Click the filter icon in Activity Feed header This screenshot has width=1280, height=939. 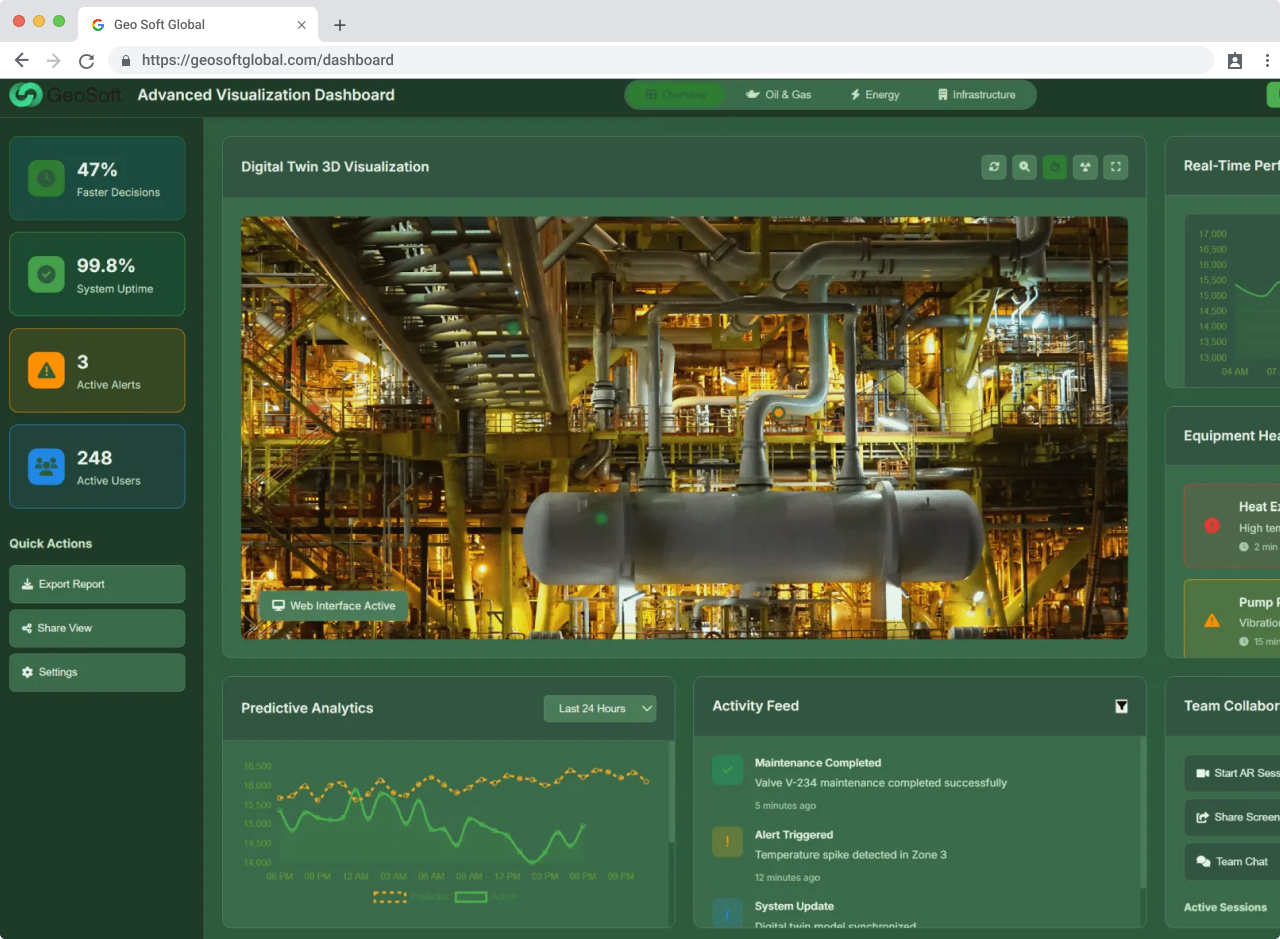(1121, 706)
